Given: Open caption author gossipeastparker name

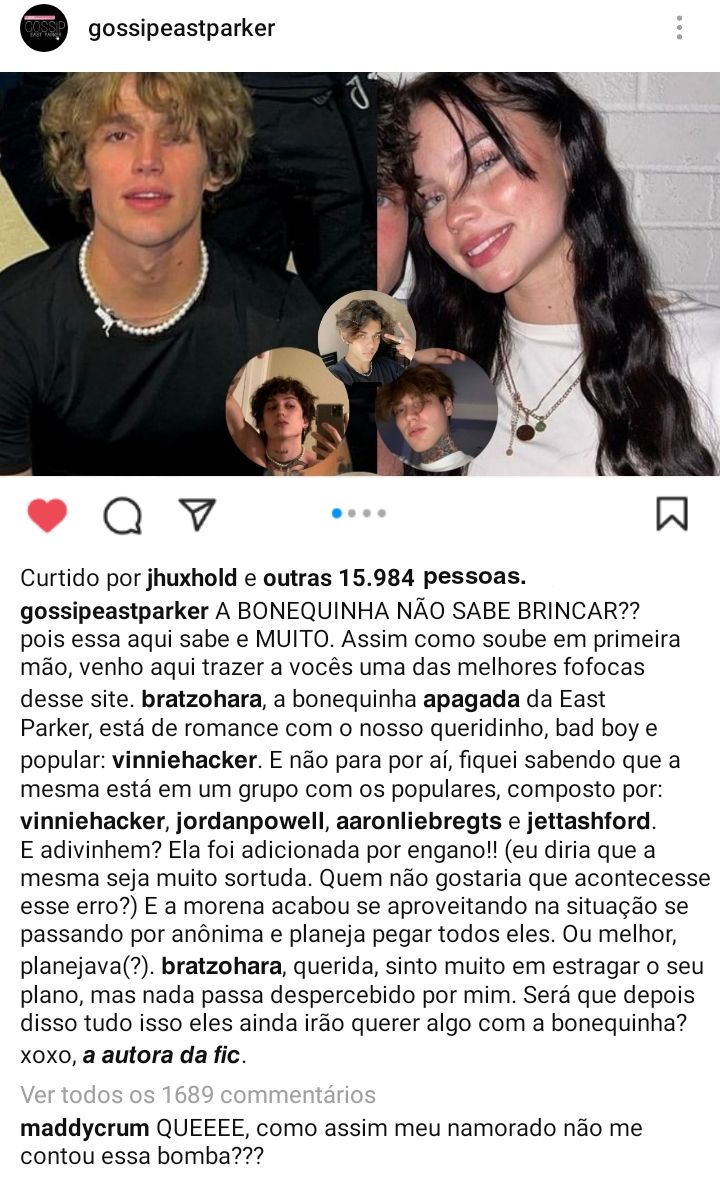Looking at the screenshot, I should click(x=114, y=611).
